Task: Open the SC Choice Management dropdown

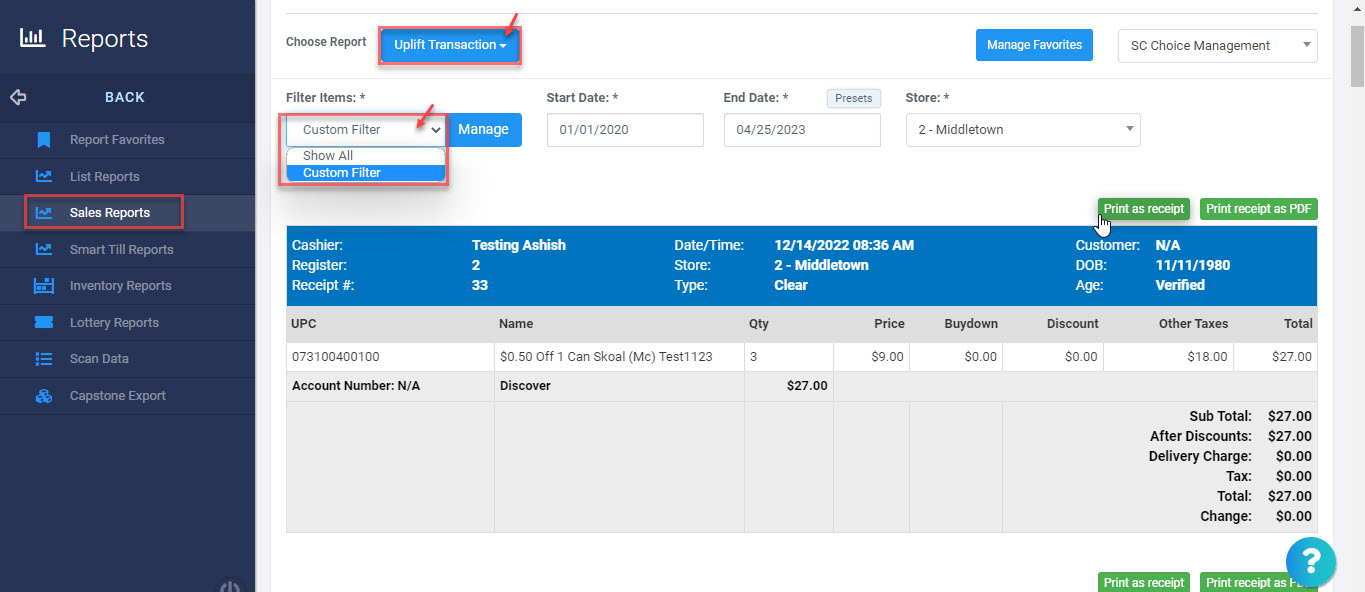Action: coord(1217,45)
